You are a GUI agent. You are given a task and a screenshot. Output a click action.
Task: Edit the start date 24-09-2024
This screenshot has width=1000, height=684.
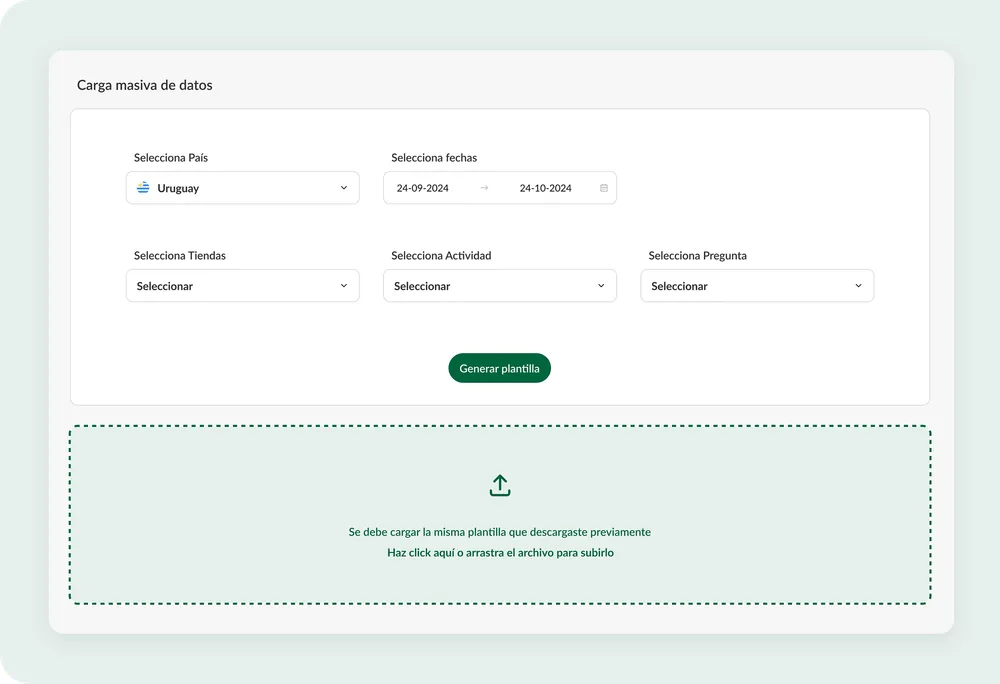(422, 188)
